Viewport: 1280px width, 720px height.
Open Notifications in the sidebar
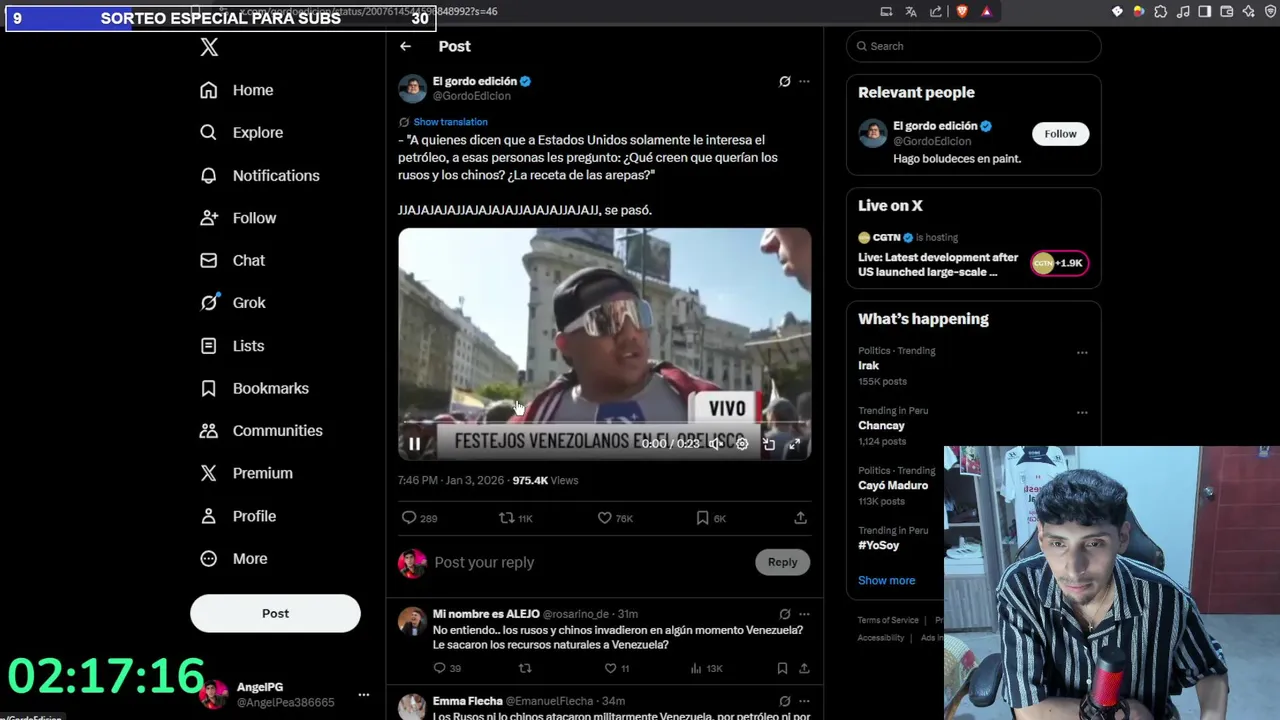point(259,175)
